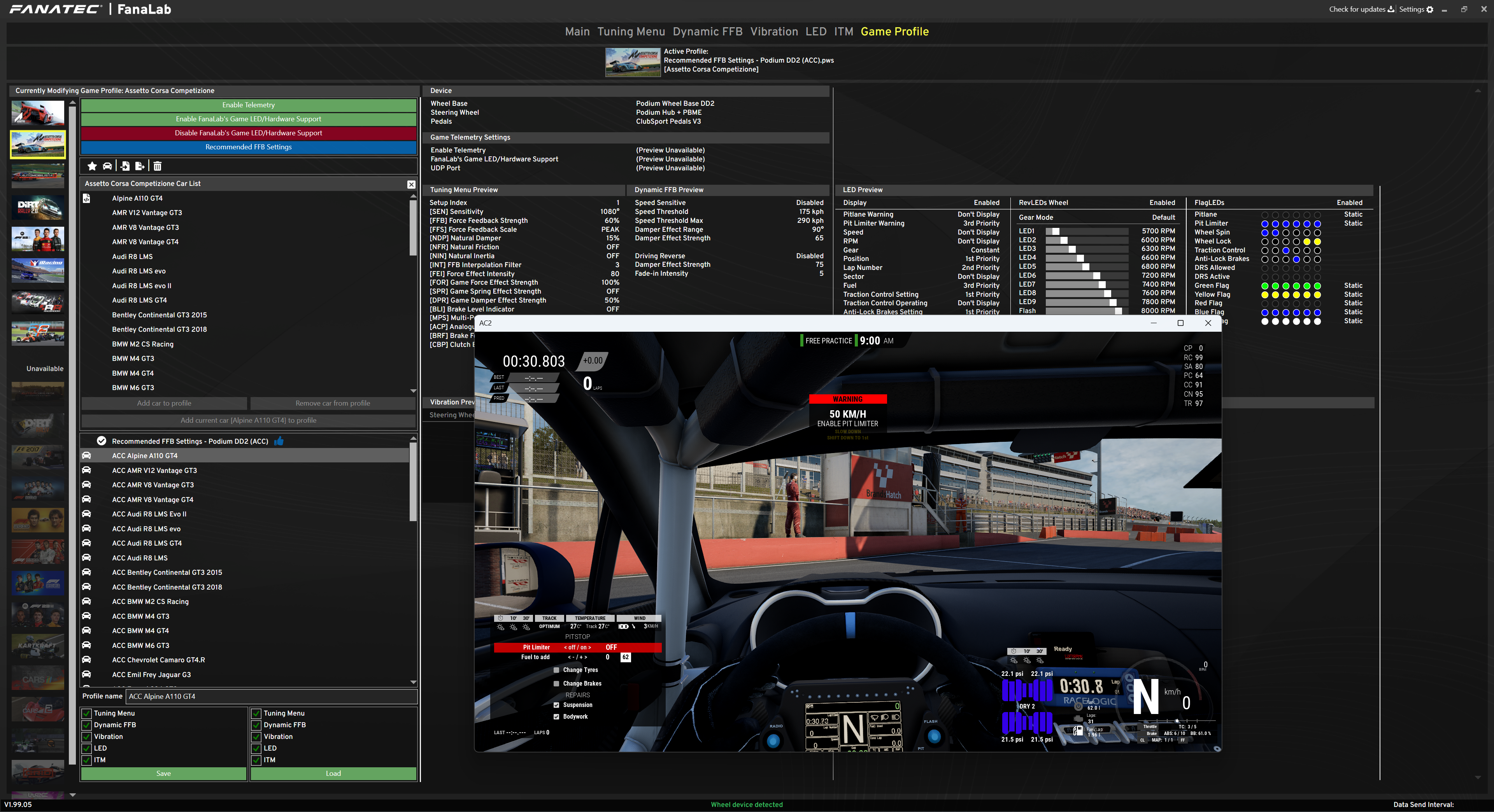
Task: Toggle the load-side Dynamic FFB checkbox
Action: (256, 725)
